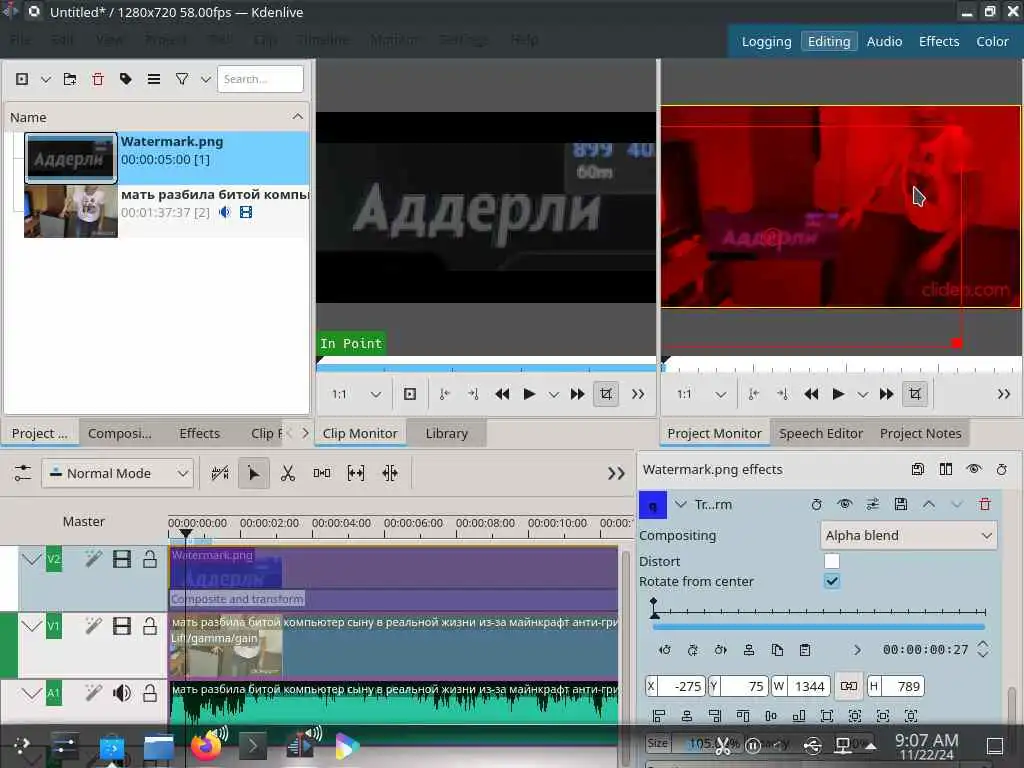The width and height of the screenshot is (1024, 768).
Task: Open the Normal Mode edit mode dropdown
Action: (118, 473)
